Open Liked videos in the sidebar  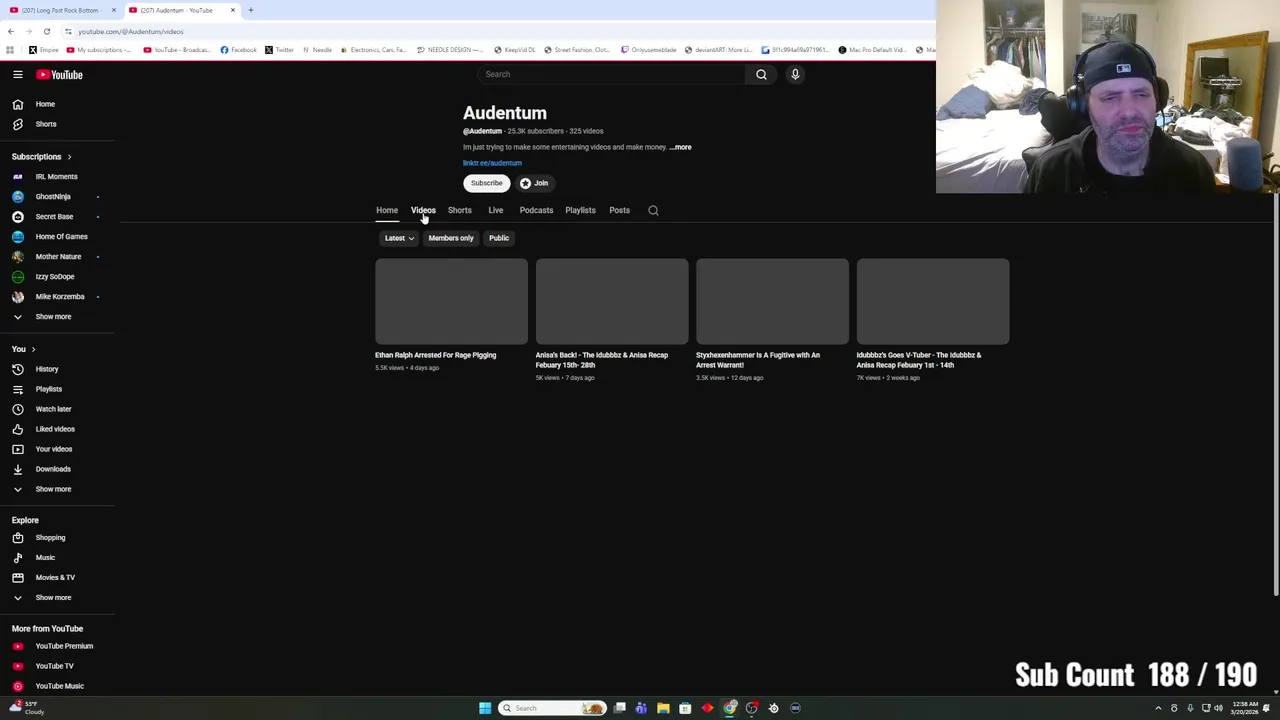click(57, 429)
